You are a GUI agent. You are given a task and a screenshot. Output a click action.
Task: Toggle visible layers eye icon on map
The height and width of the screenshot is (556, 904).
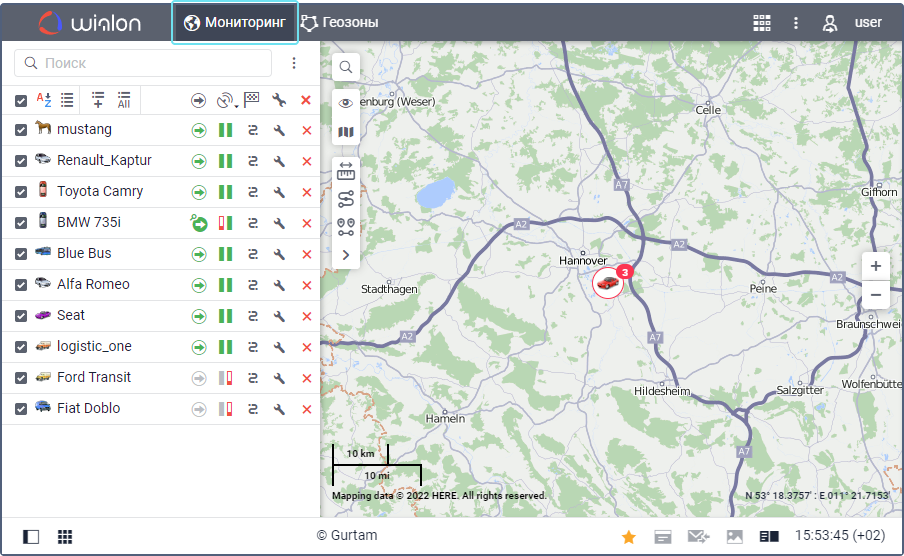[x=346, y=102]
